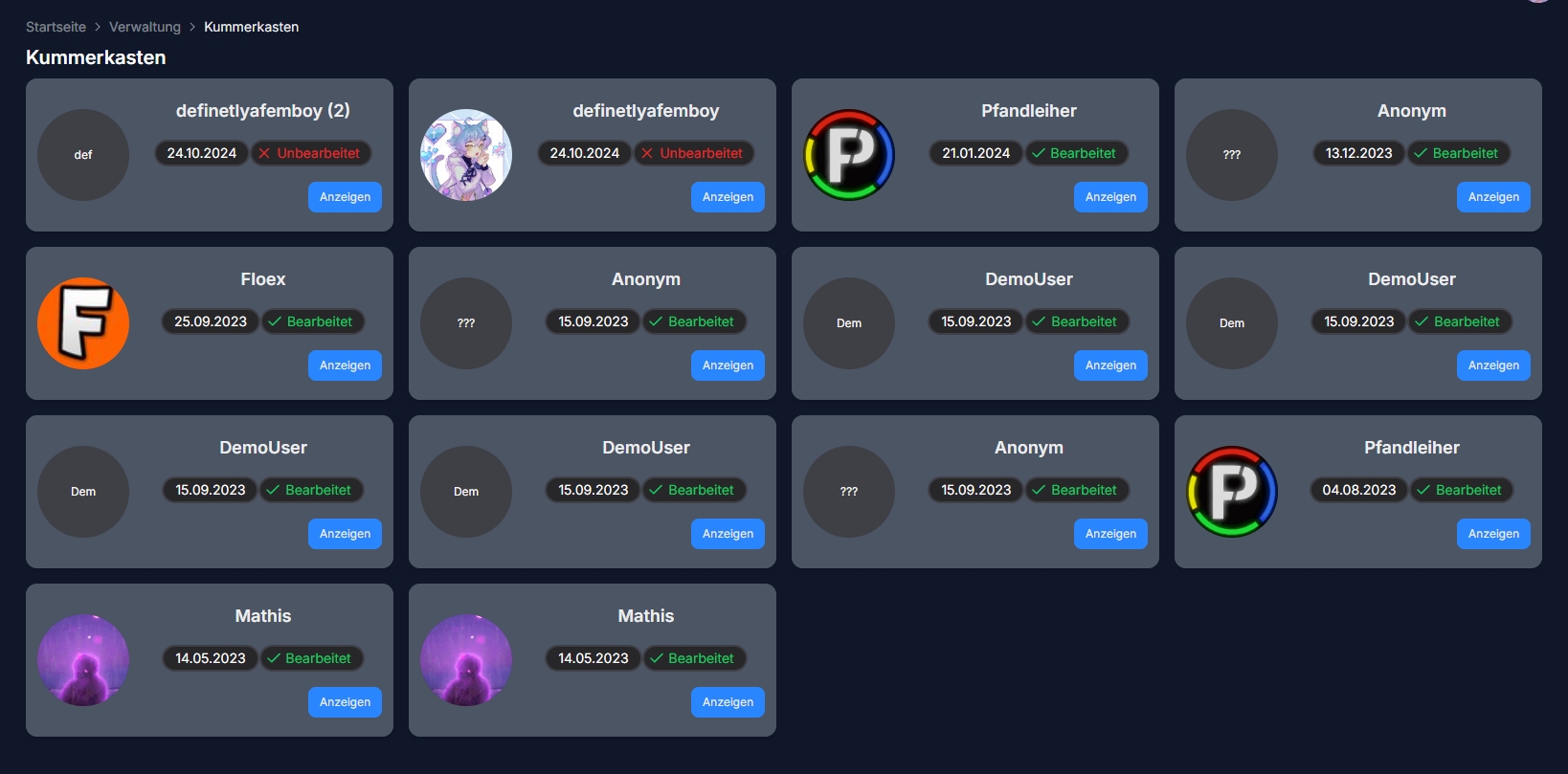
Task: Click the Bearbeitet status badge on Floex
Action: 312,321
